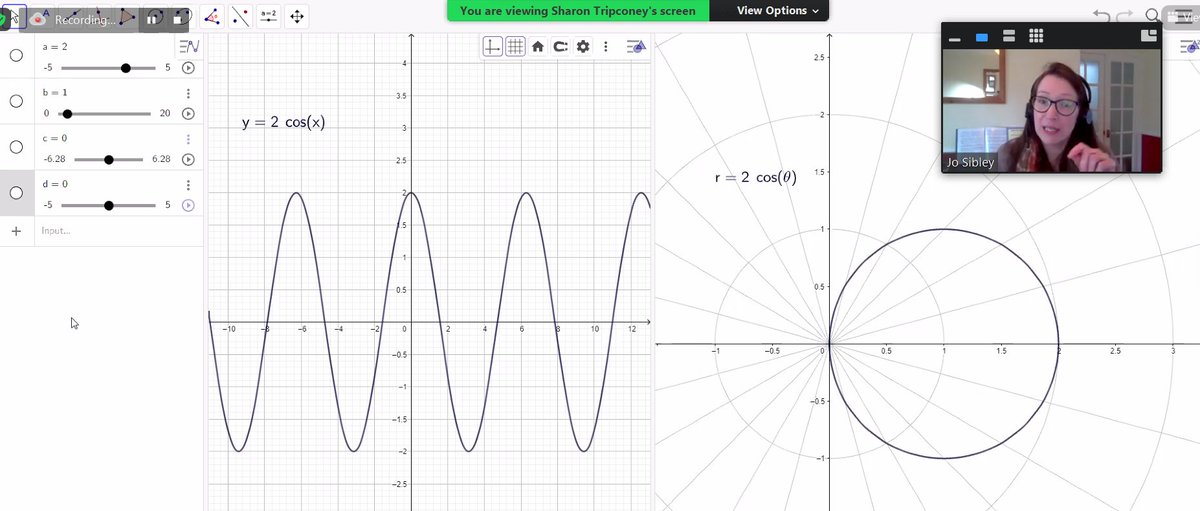Click slider c handle
This screenshot has height=511, width=1200.
tap(109, 159)
